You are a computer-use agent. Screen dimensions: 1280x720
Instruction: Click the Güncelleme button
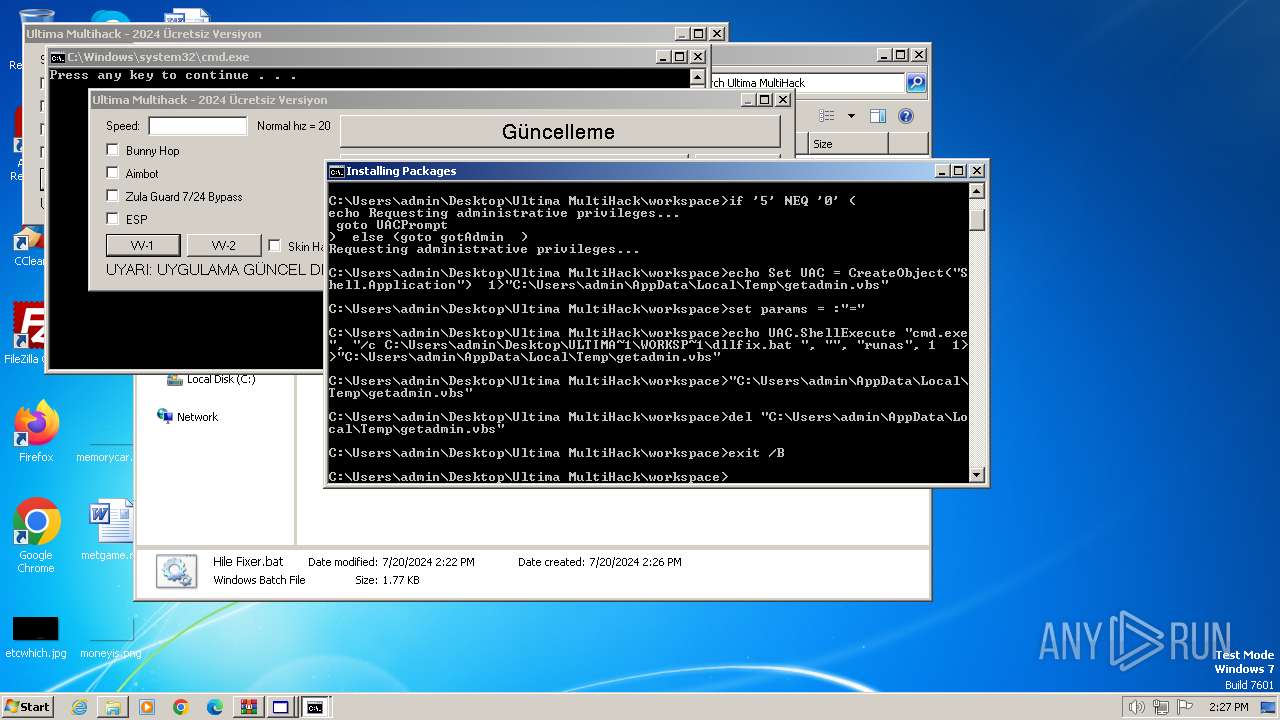point(559,132)
